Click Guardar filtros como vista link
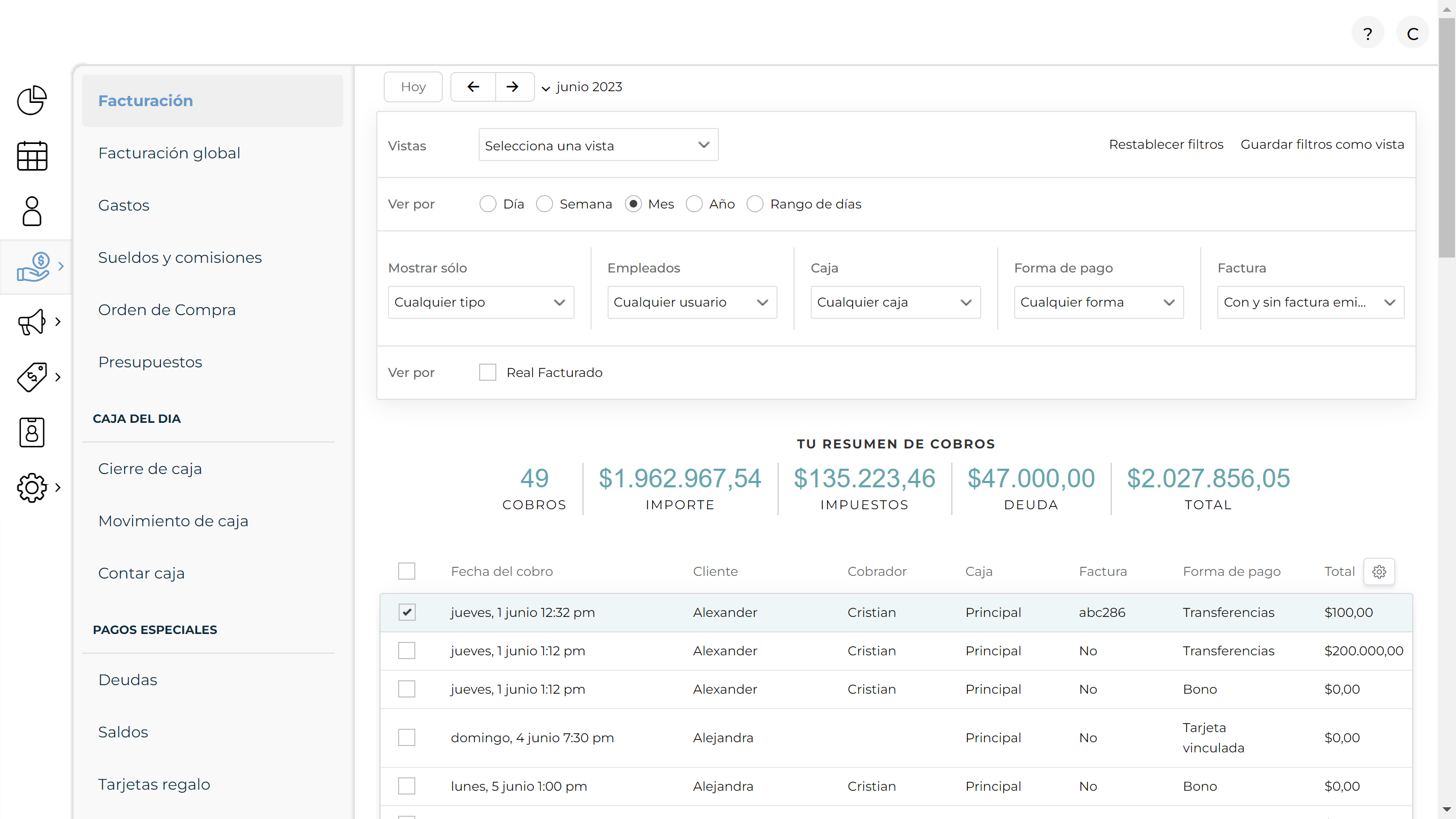 [x=1322, y=144]
